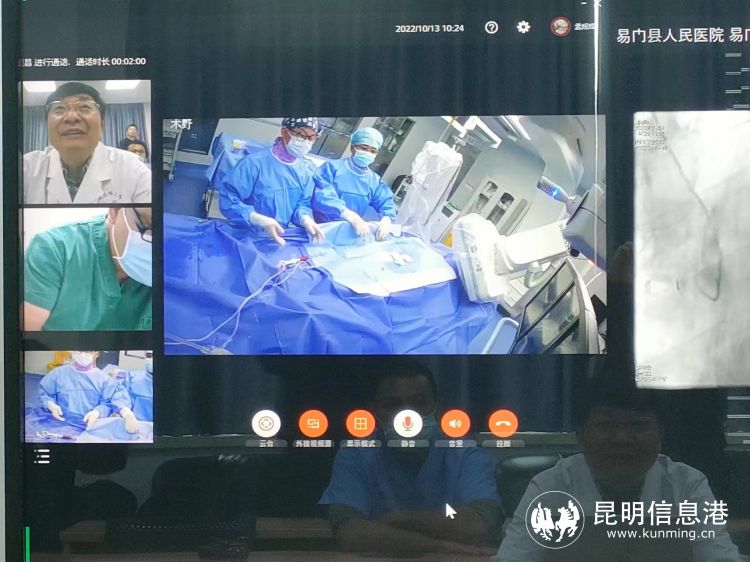This screenshot has width=750, height=562.
Task: Click the username beside the avatar
Action: click(x=583, y=28)
